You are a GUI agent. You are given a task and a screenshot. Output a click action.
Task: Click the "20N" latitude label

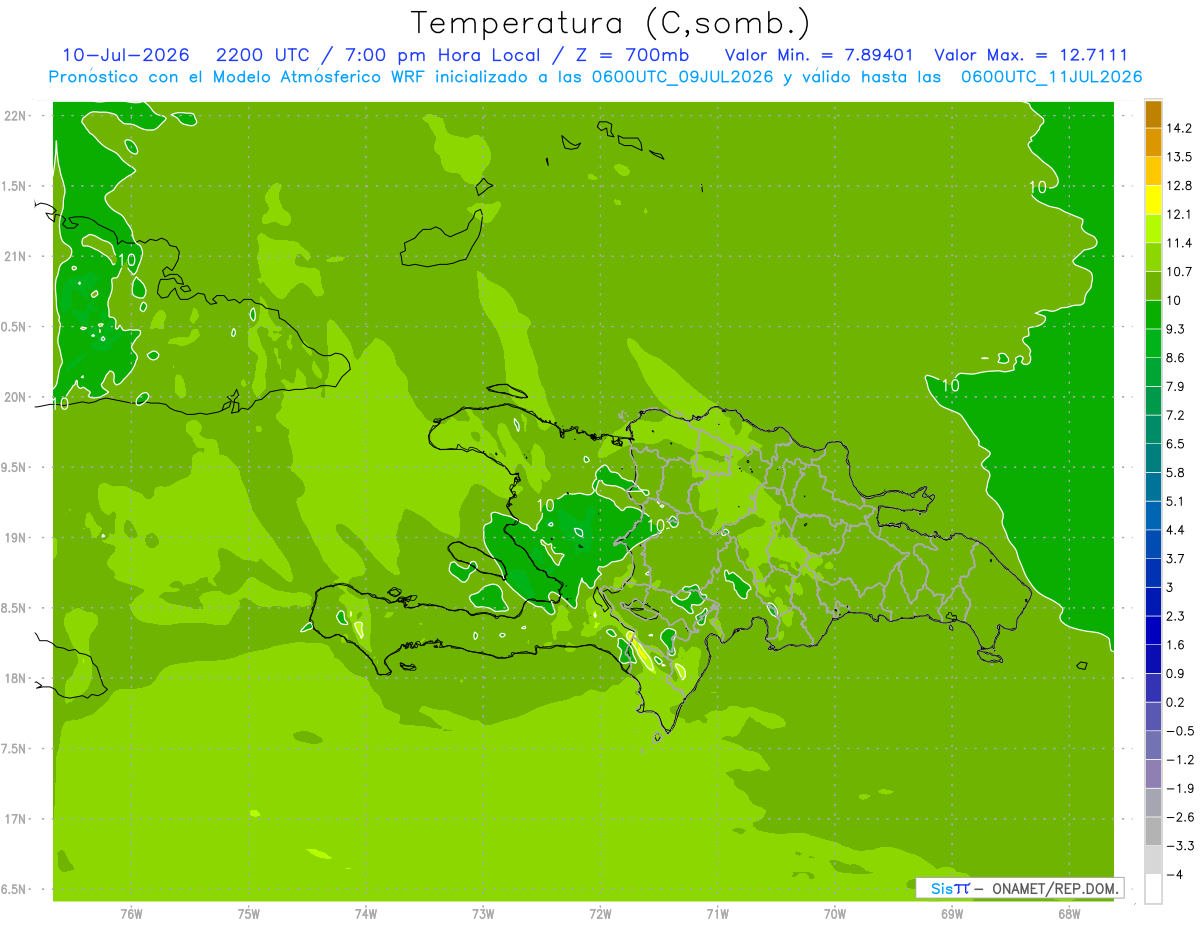click(15, 397)
